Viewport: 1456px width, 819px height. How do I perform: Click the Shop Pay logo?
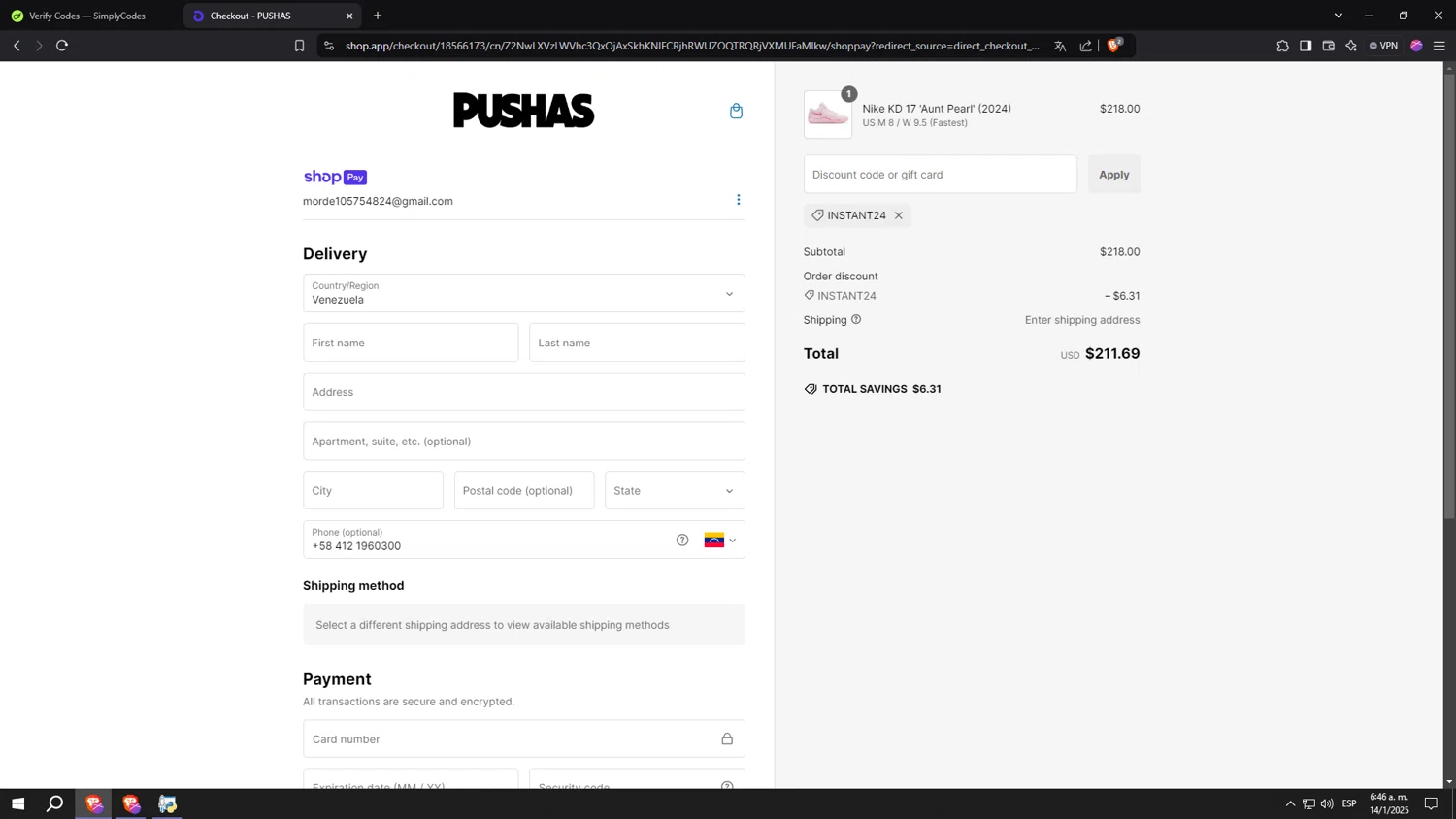[x=335, y=177]
